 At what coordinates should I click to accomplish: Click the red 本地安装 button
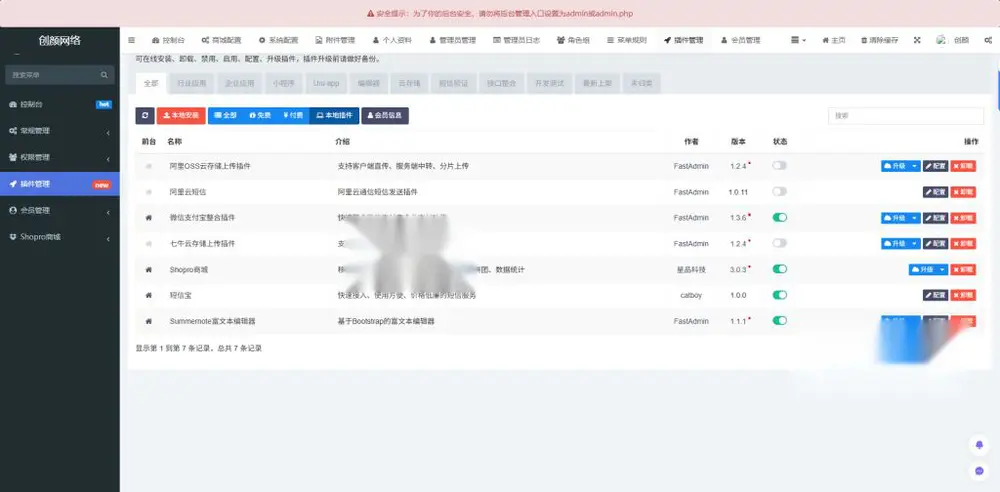181,116
